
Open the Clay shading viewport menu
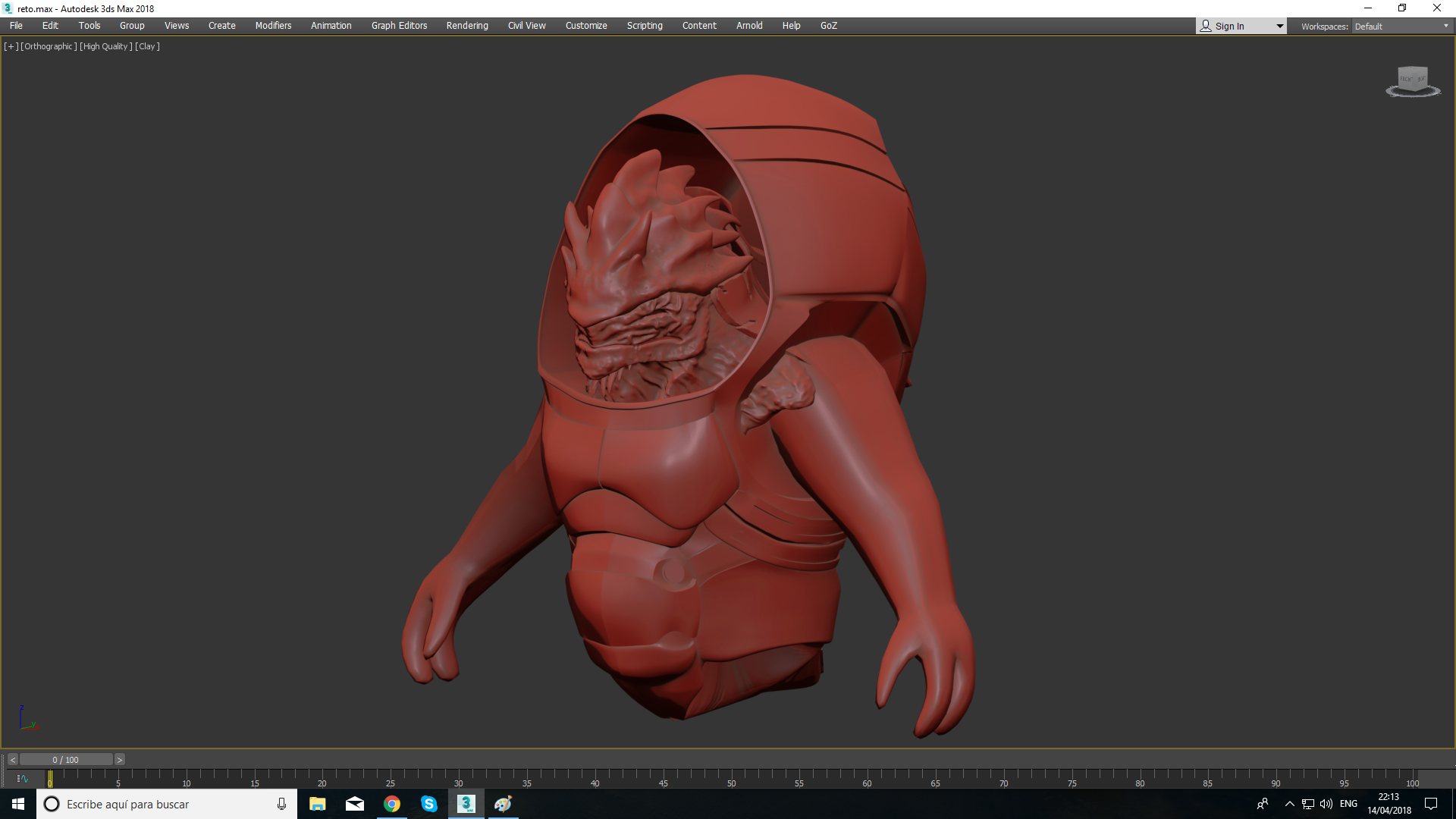tap(147, 46)
